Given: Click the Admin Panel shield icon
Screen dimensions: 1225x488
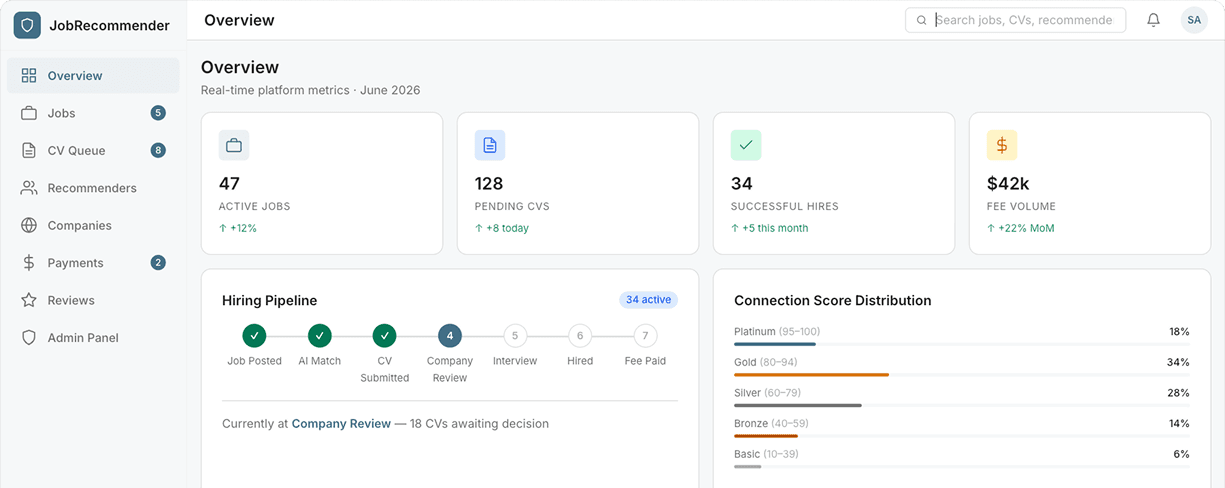Looking at the screenshot, I should pos(29,338).
